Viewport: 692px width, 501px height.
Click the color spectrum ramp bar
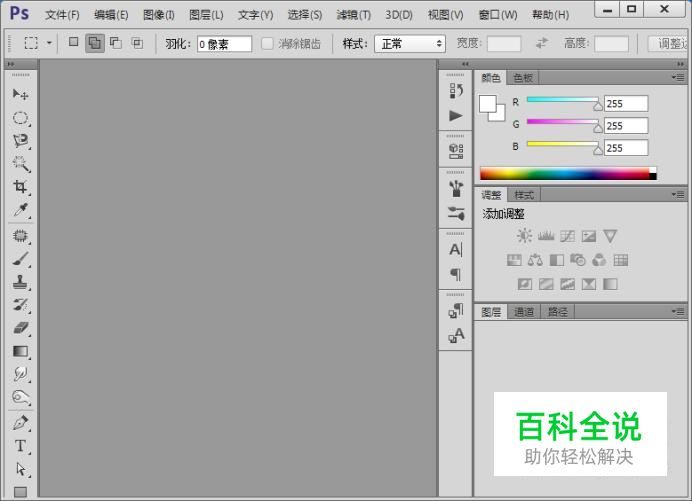click(x=565, y=173)
